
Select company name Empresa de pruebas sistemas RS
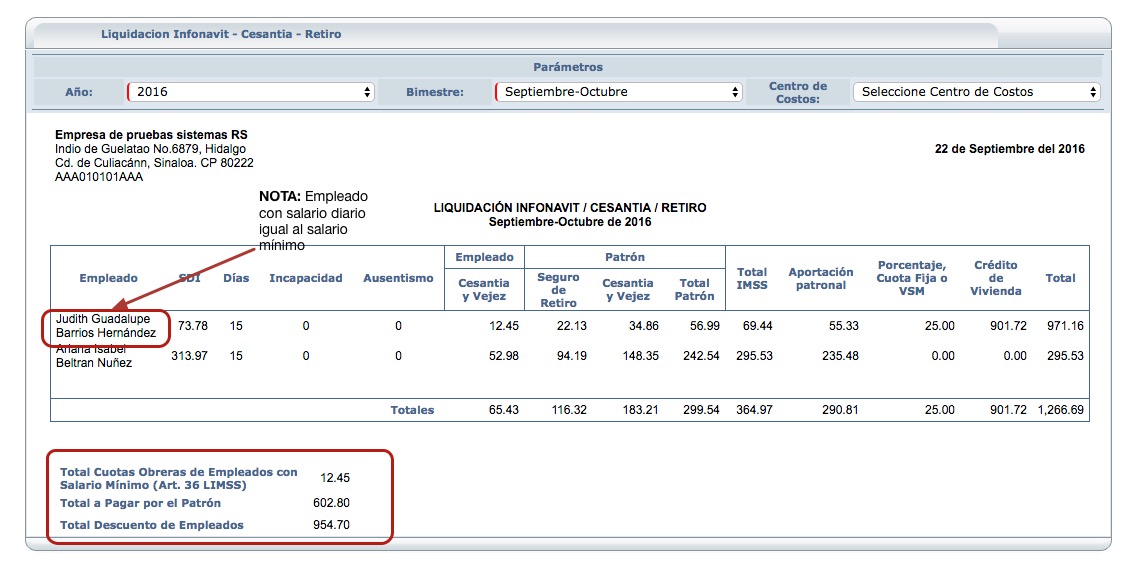pyautogui.click(x=151, y=134)
